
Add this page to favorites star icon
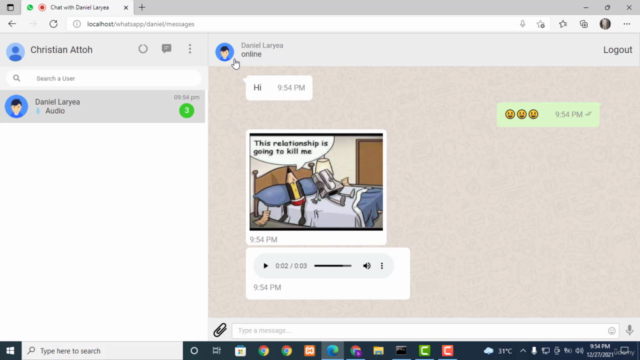click(x=541, y=24)
